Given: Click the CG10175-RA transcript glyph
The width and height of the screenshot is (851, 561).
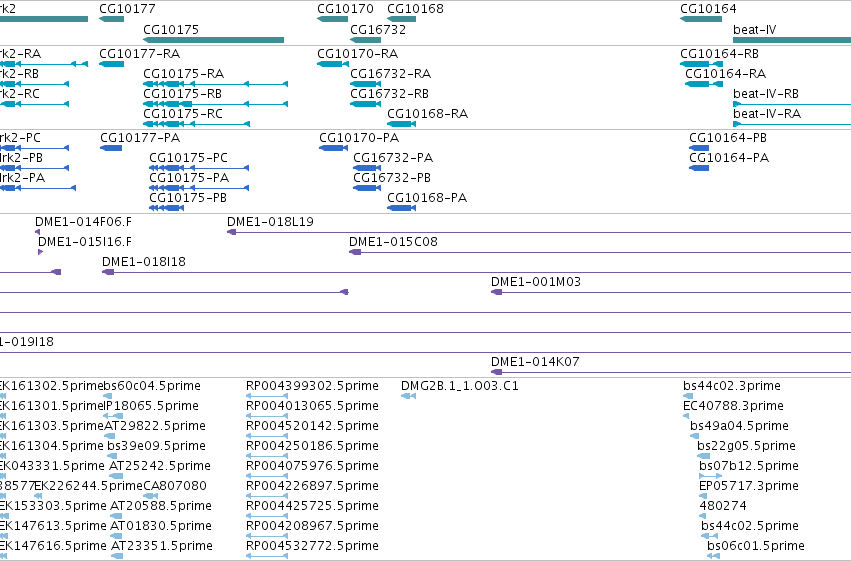Looking at the screenshot, I should [215, 84].
